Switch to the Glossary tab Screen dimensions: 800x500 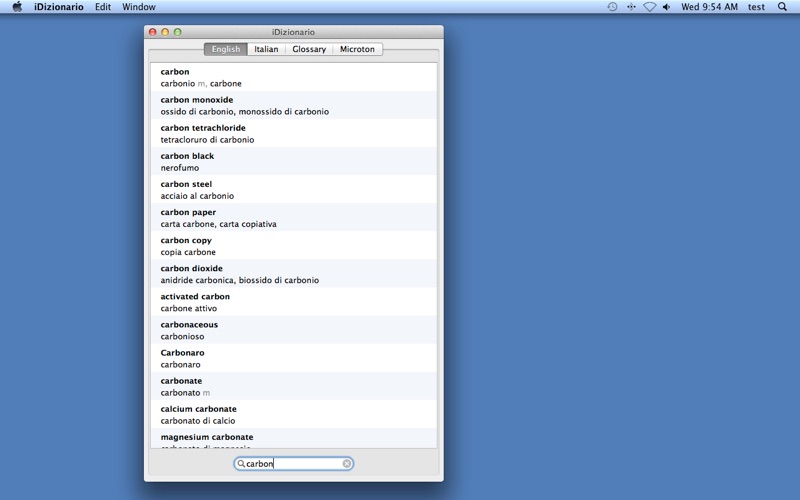309,49
